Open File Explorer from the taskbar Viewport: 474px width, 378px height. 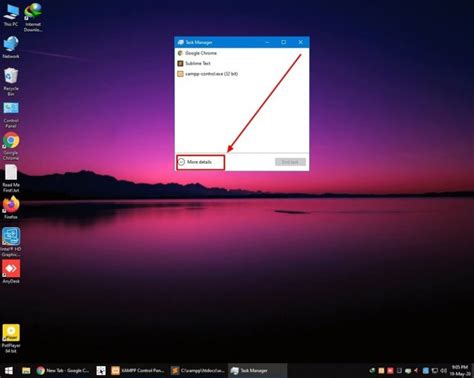[26, 370]
